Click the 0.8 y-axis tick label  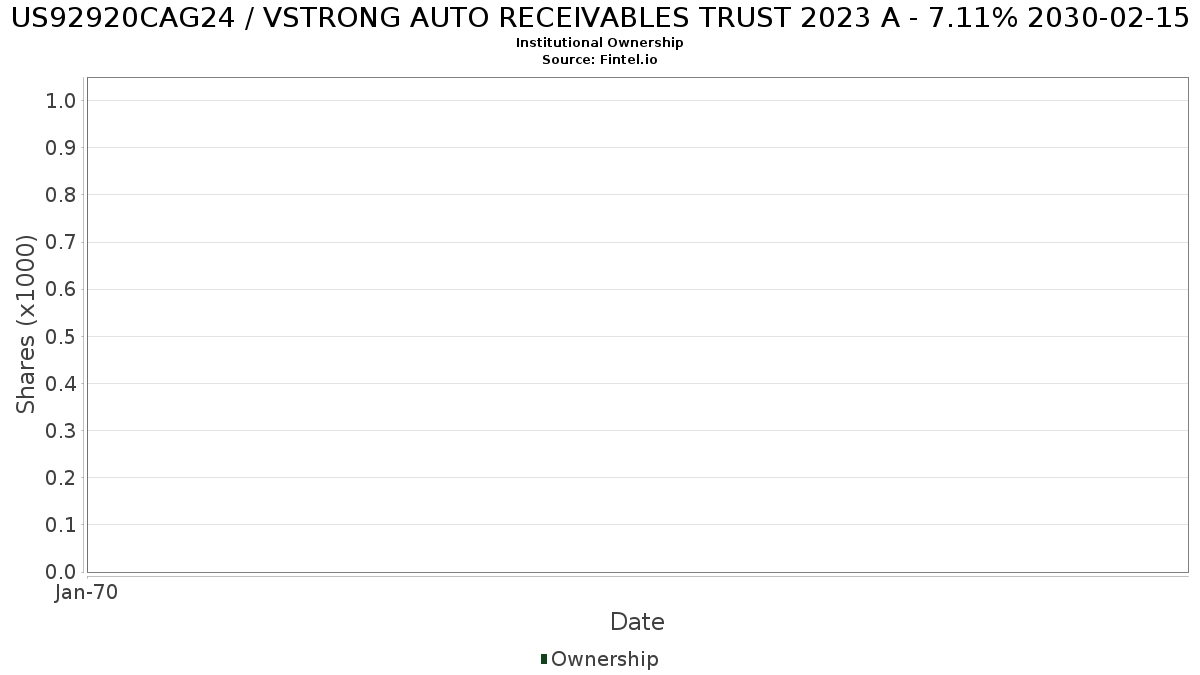pyautogui.click(x=61, y=194)
